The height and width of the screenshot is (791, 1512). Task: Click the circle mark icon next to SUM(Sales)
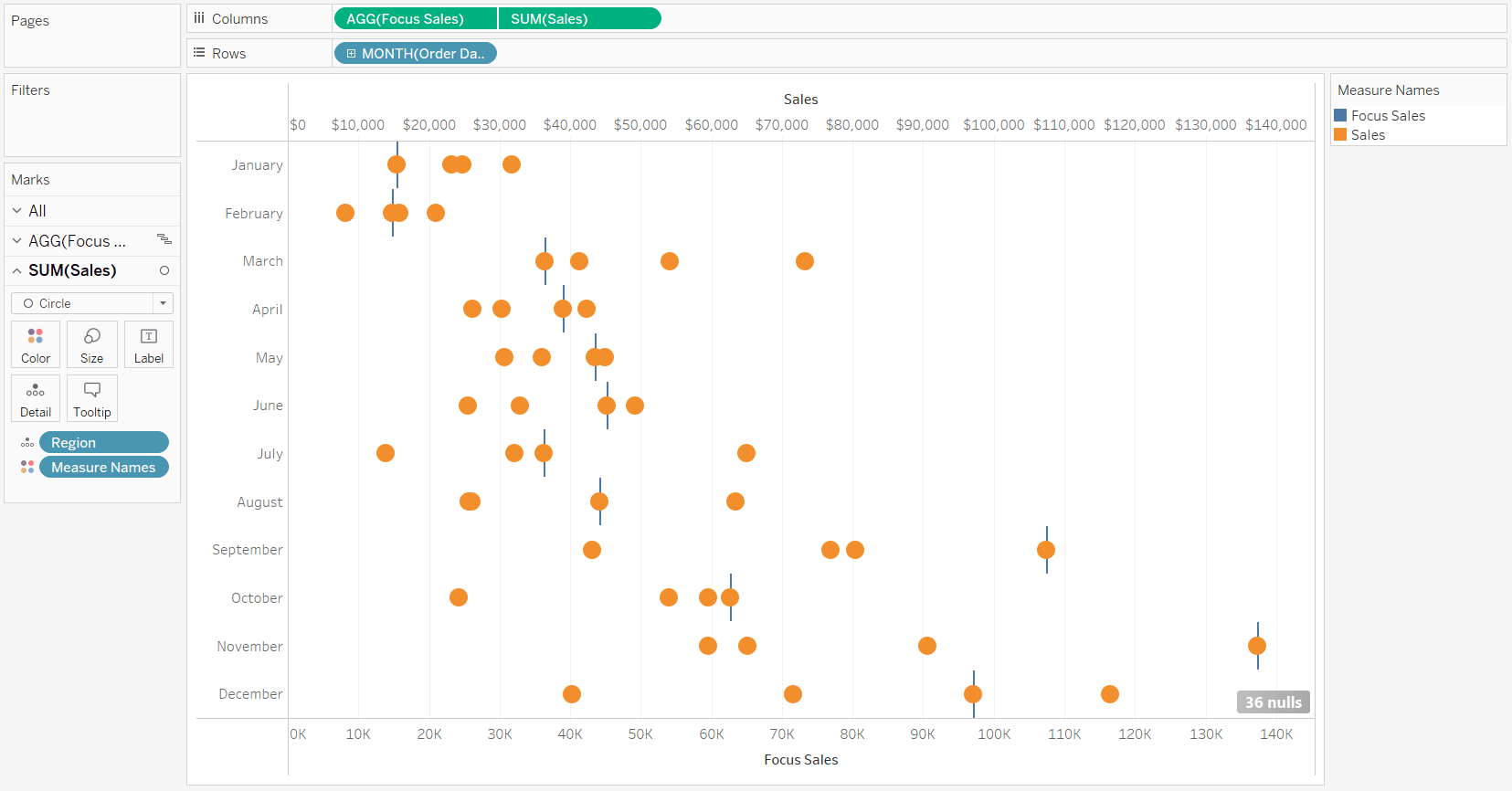tap(164, 270)
